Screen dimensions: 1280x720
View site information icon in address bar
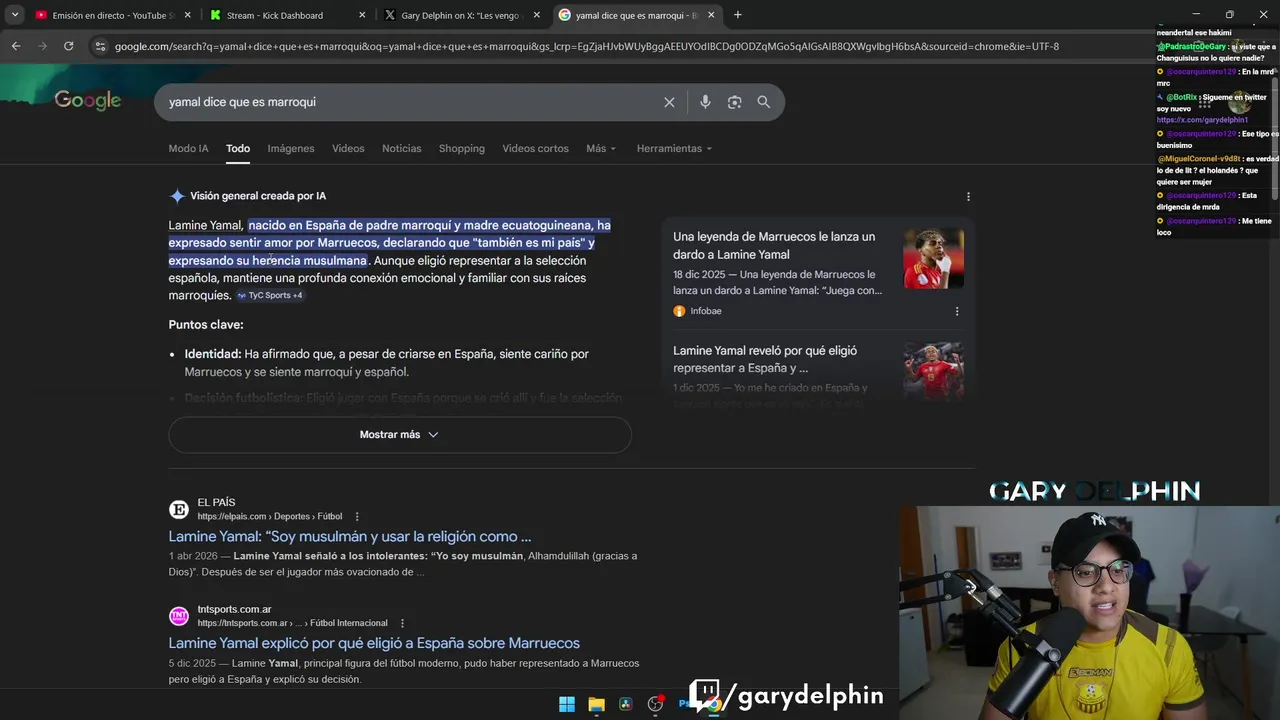(x=99, y=46)
